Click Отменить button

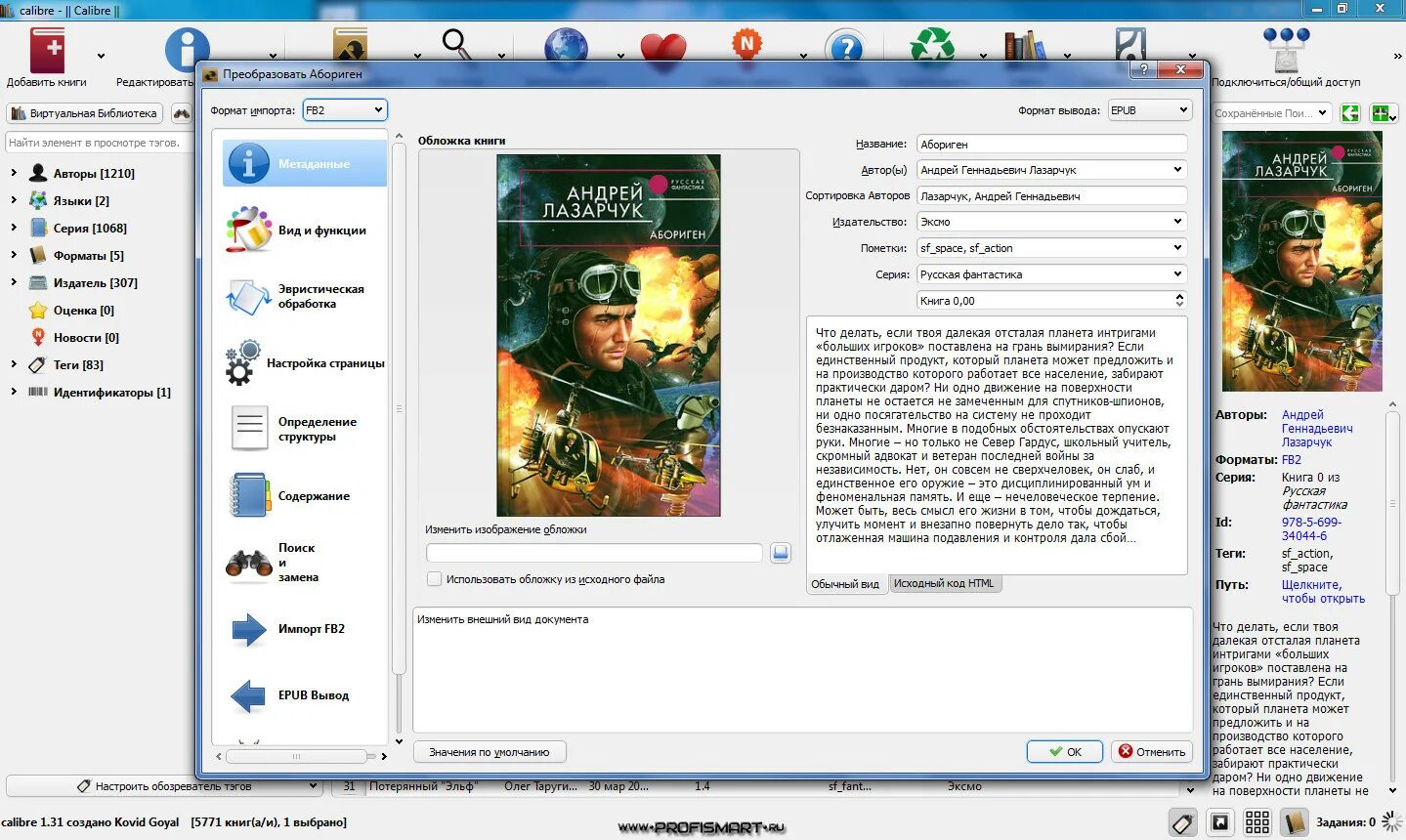pos(1151,752)
